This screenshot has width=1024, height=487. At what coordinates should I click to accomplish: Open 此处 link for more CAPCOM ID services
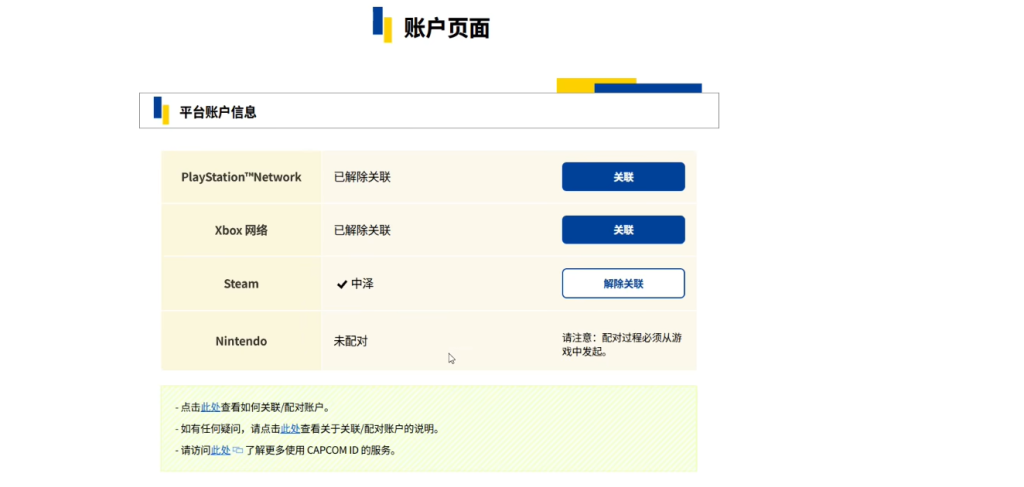[221, 450]
